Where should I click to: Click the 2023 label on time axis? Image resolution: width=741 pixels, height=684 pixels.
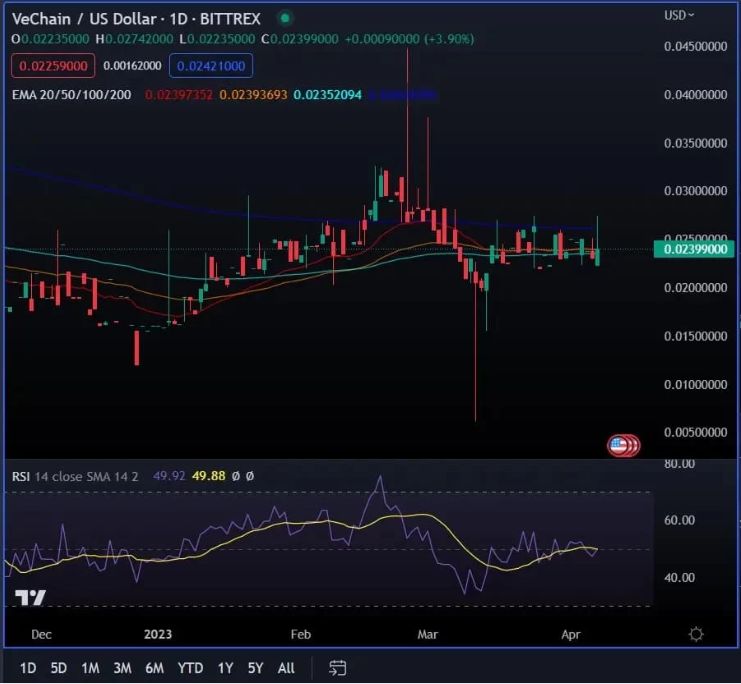point(158,634)
